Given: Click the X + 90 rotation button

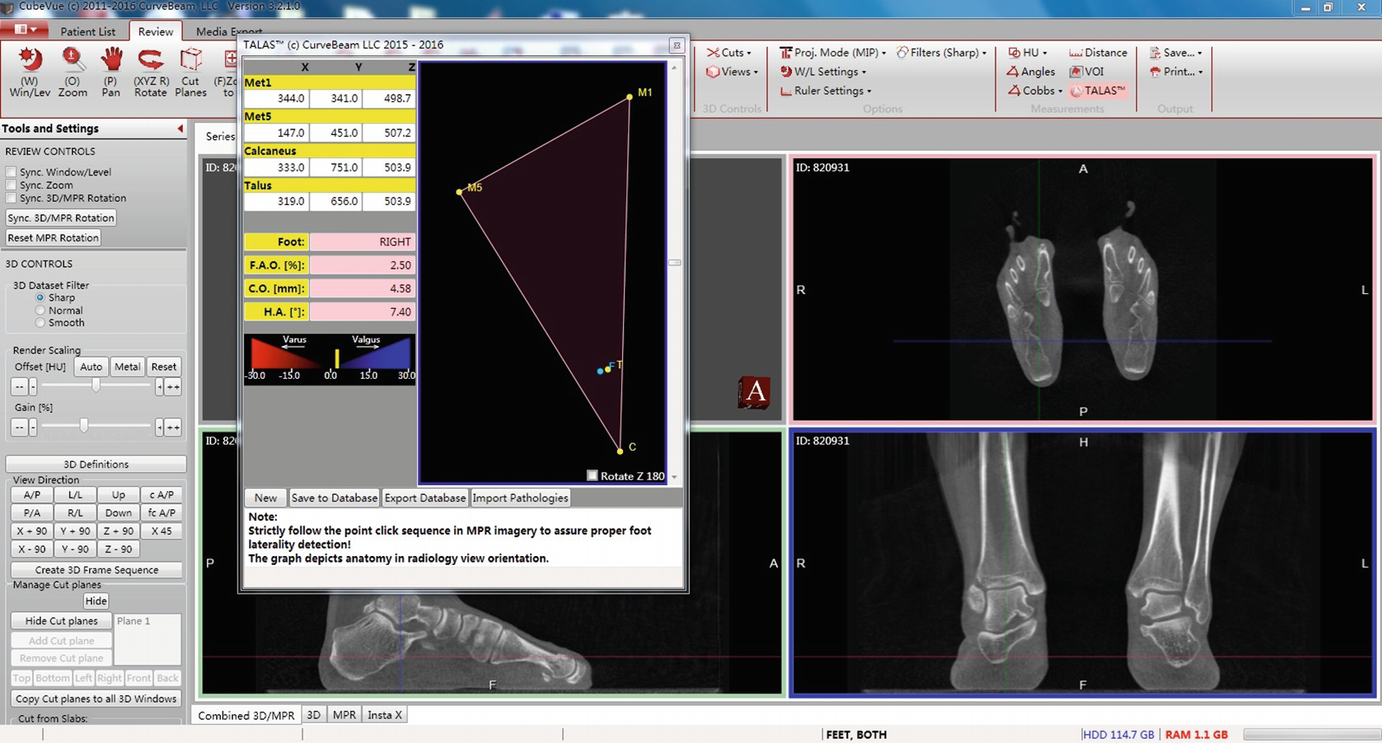Looking at the screenshot, I should point(32,531).
